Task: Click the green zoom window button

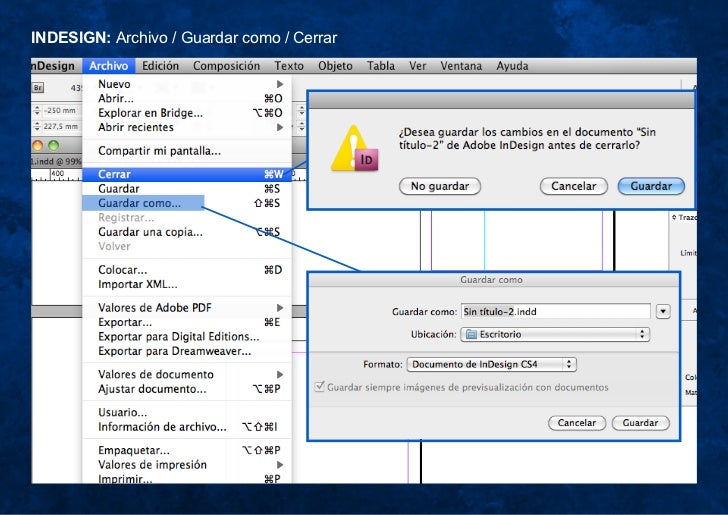Action: tap(53, 145)
